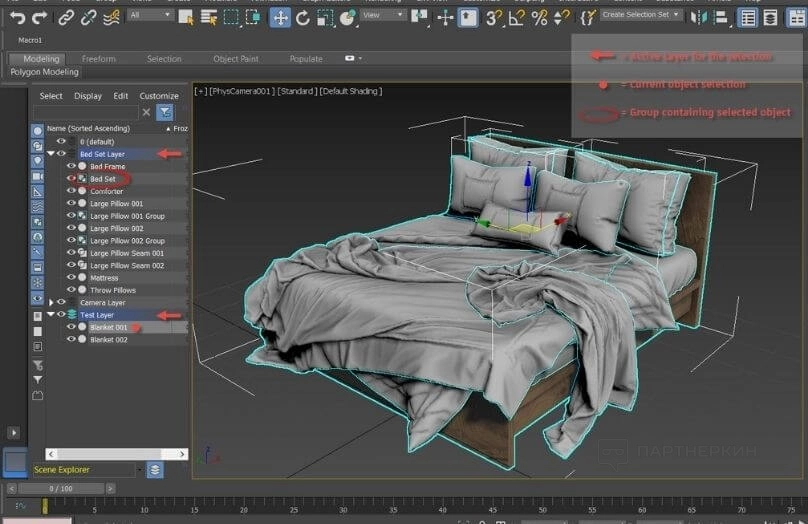808x524 pixels.
Task: Select the Move transform tool
Action: coord(281,17)
